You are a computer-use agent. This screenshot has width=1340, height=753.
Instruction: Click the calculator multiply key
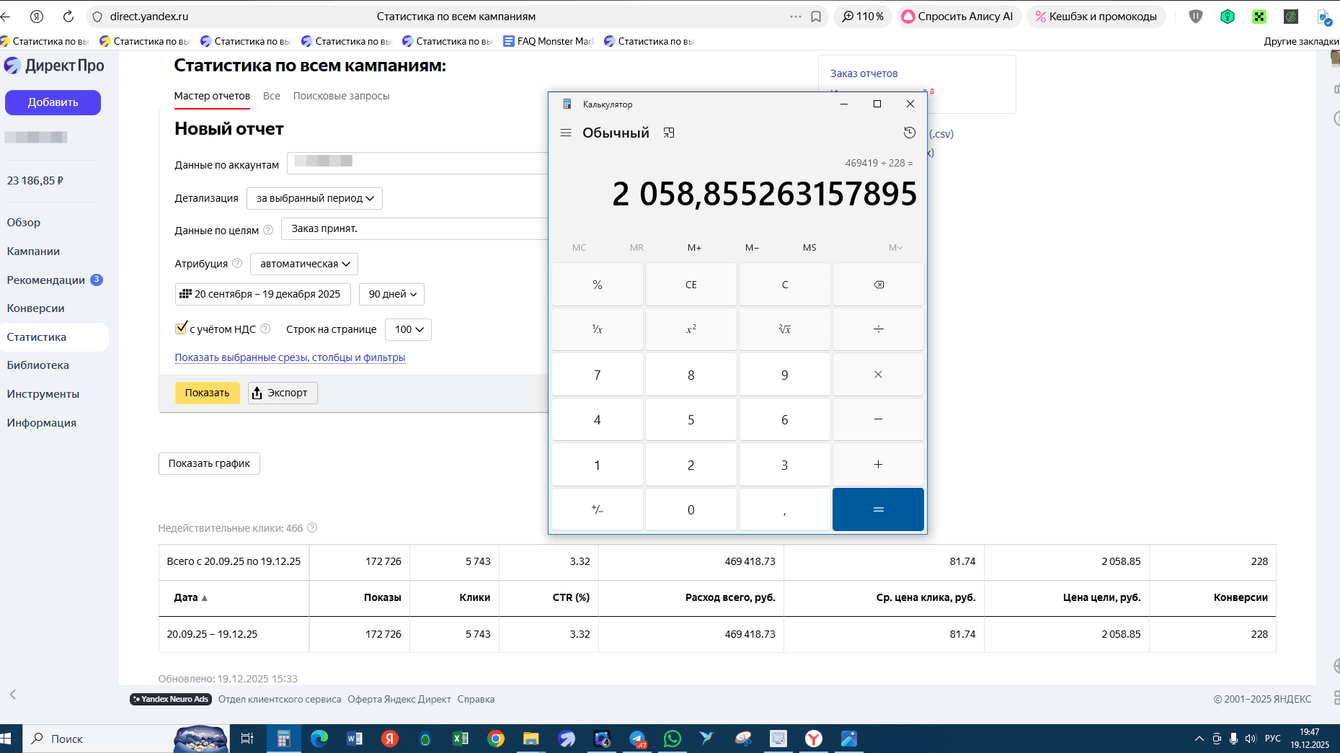[878, 375]
